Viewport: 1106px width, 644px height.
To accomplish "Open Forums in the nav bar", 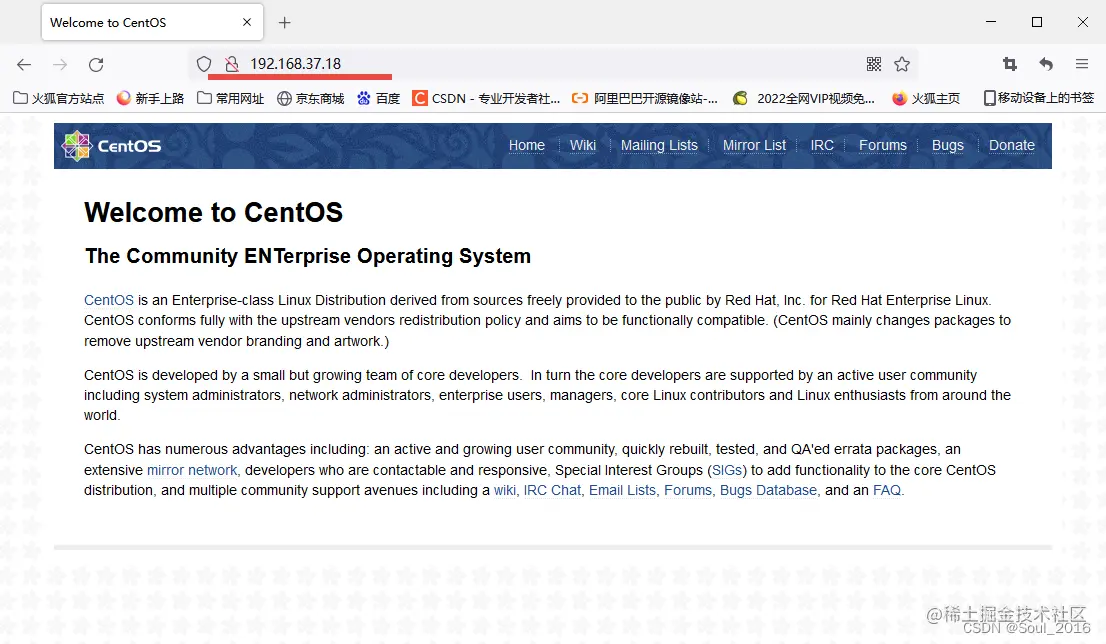I will pyautogui.click(x=882, y=145).
